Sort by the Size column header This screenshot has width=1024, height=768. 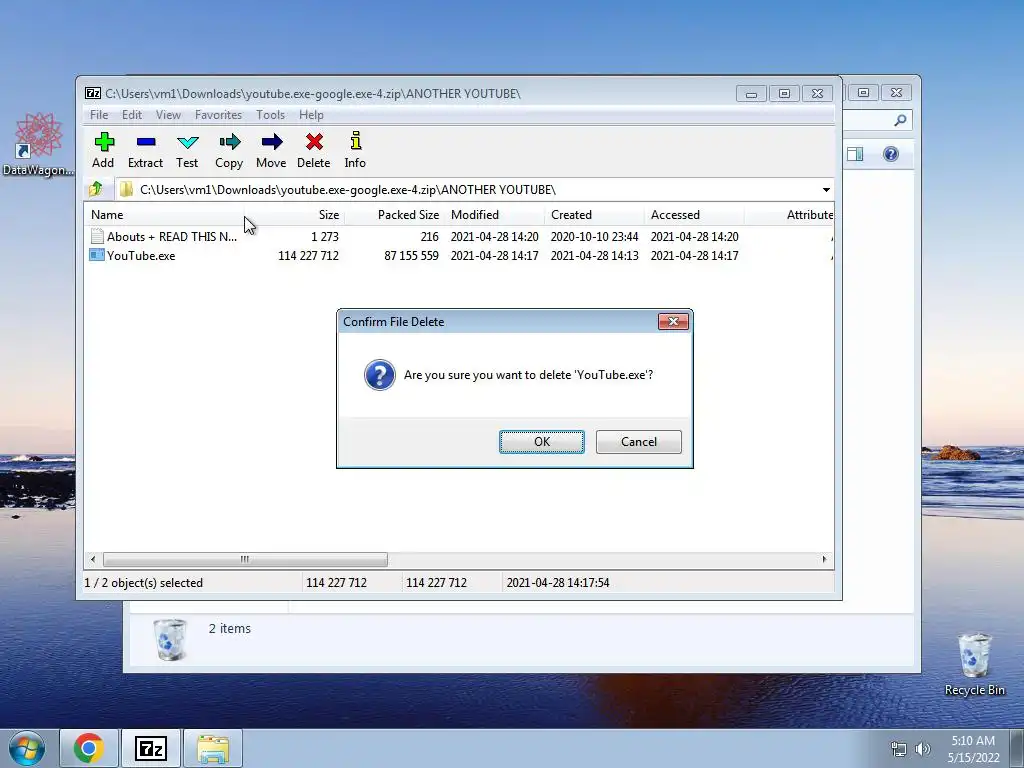(295, 215)
